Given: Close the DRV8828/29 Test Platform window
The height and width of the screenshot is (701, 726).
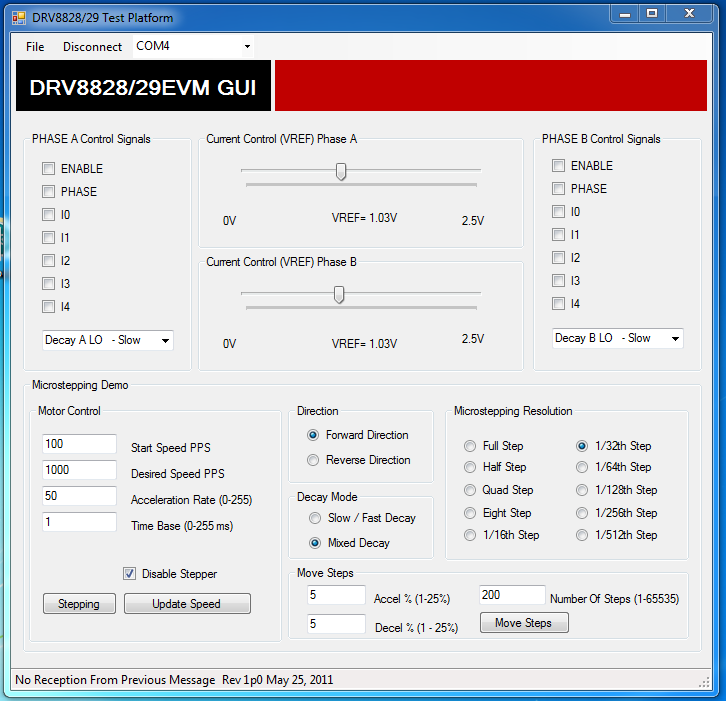Looking at the screenshot, I should coord(689,14).
